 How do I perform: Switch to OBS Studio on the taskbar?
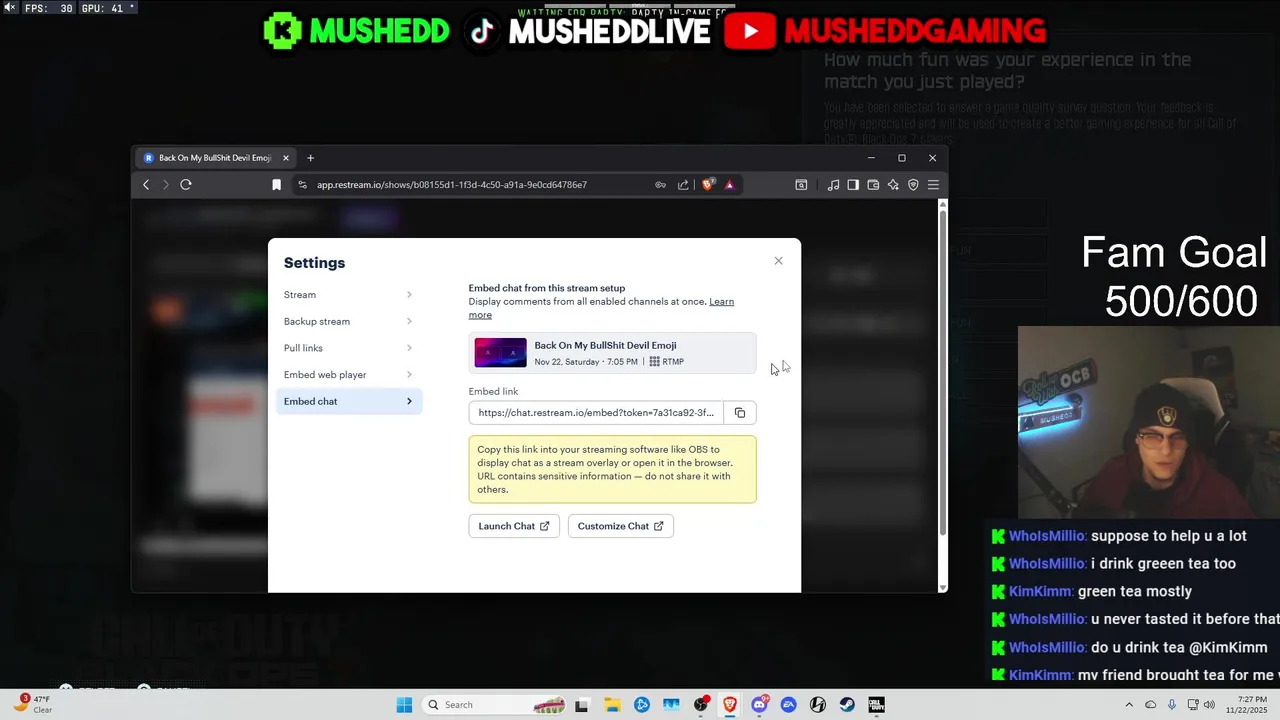tap(701, 705)
